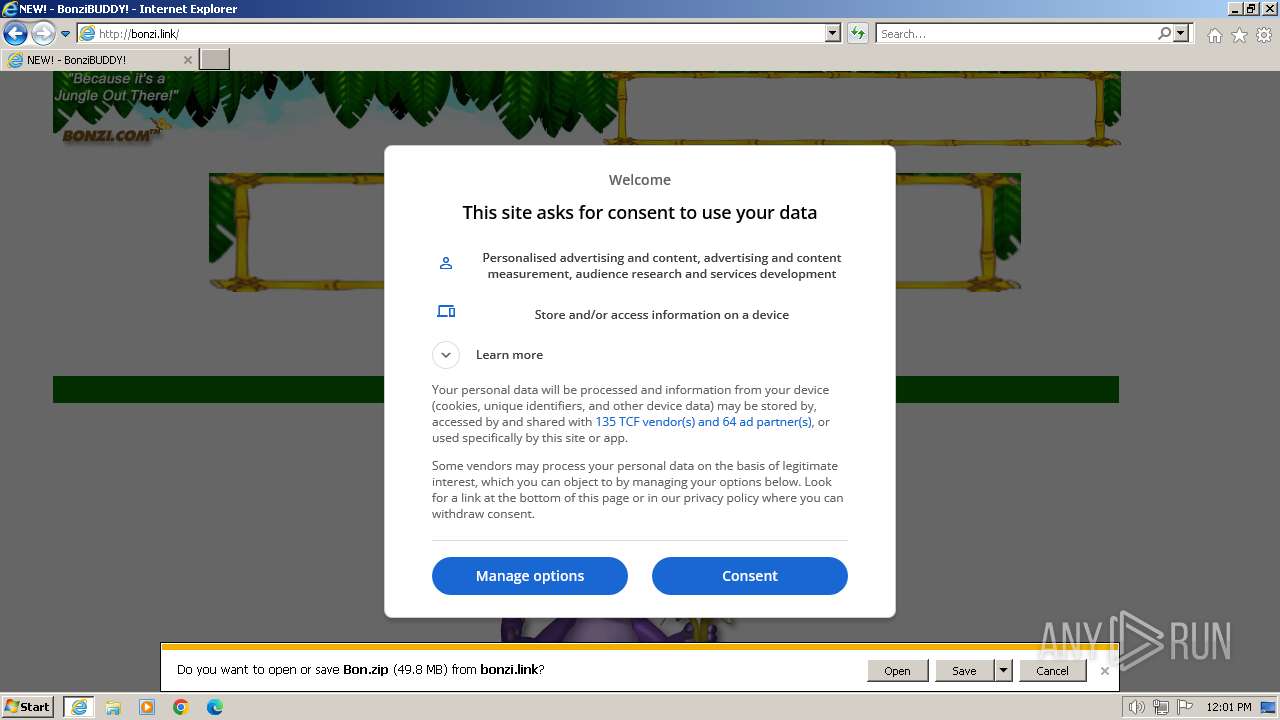Click the browser Back arrow button
This screenshot has height=720, width=1280.
15,33
